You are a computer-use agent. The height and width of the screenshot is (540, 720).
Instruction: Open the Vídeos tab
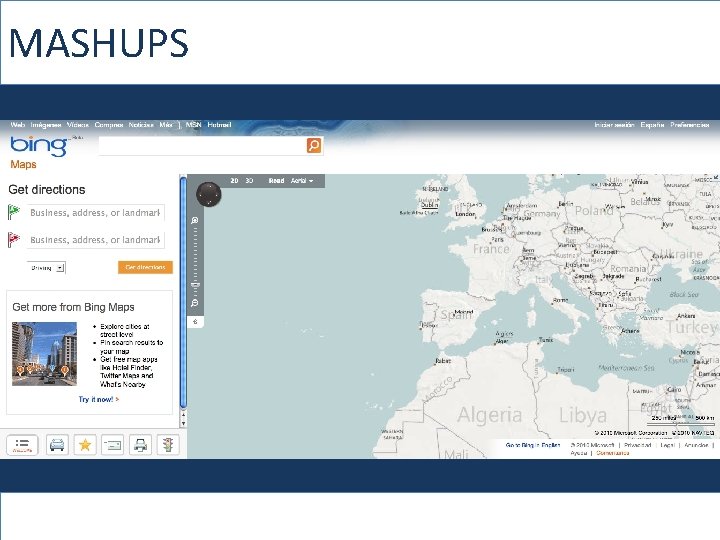(78, 125)
